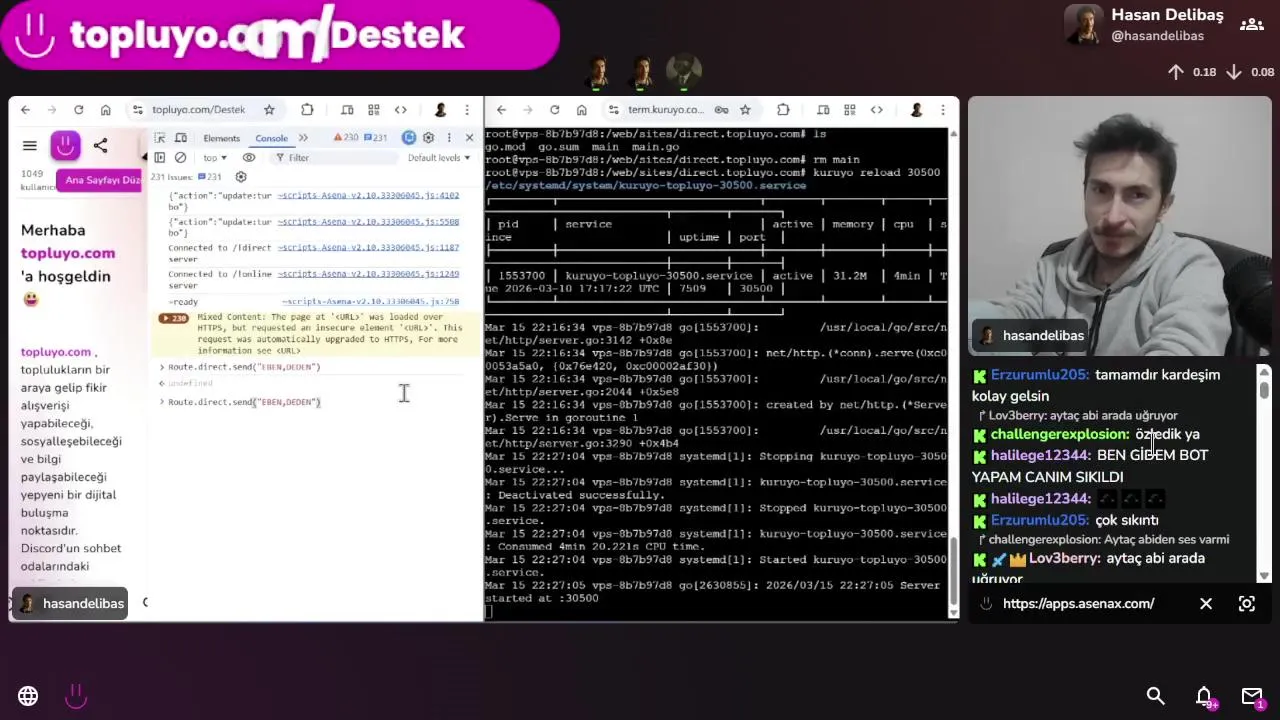Open the mail messages icon at bottom
Screen dimensions: 1280x720
pyautogui.click(x=1252, y=696)
